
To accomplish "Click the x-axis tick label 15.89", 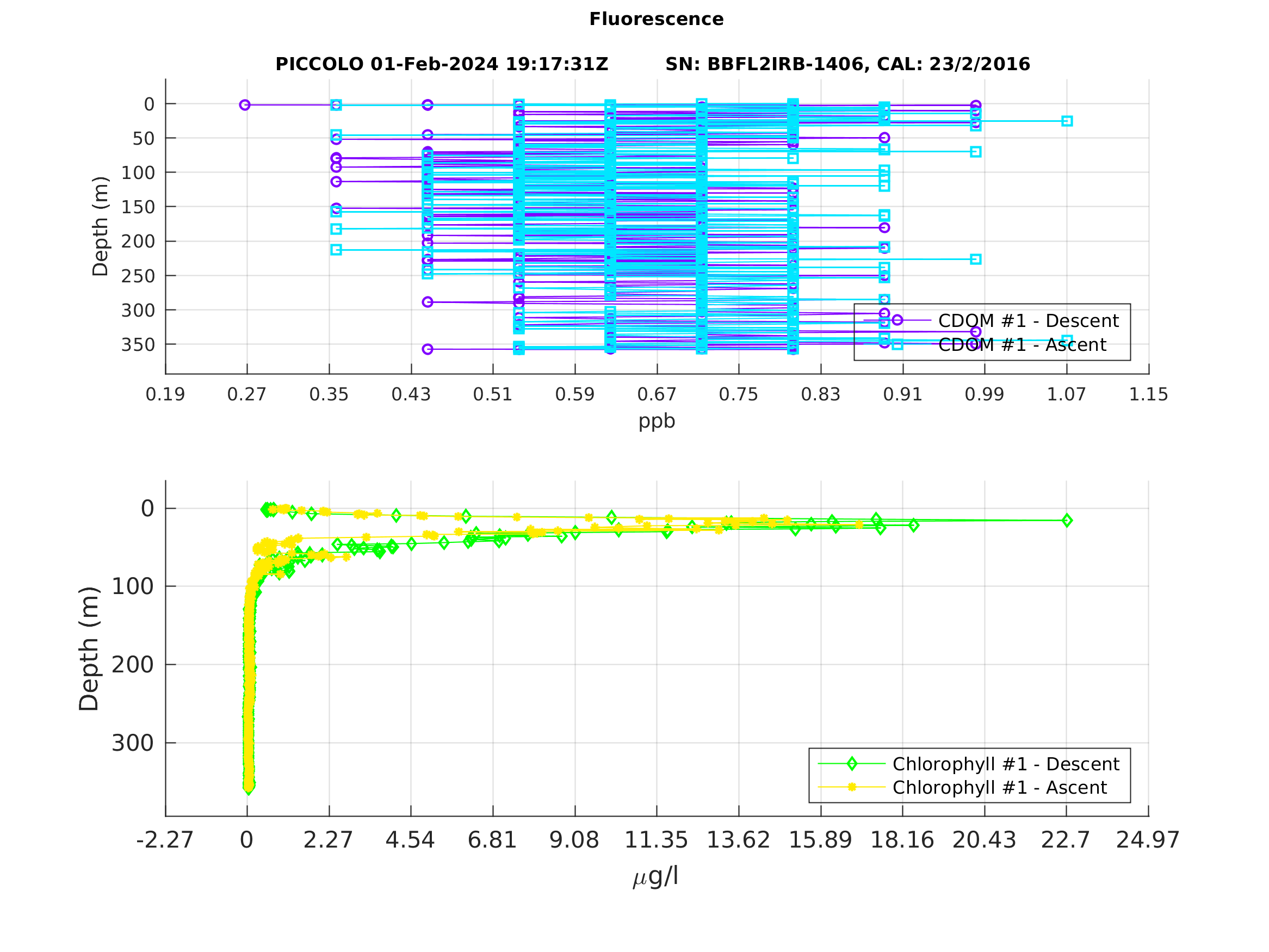I will (x=820, y=840).
